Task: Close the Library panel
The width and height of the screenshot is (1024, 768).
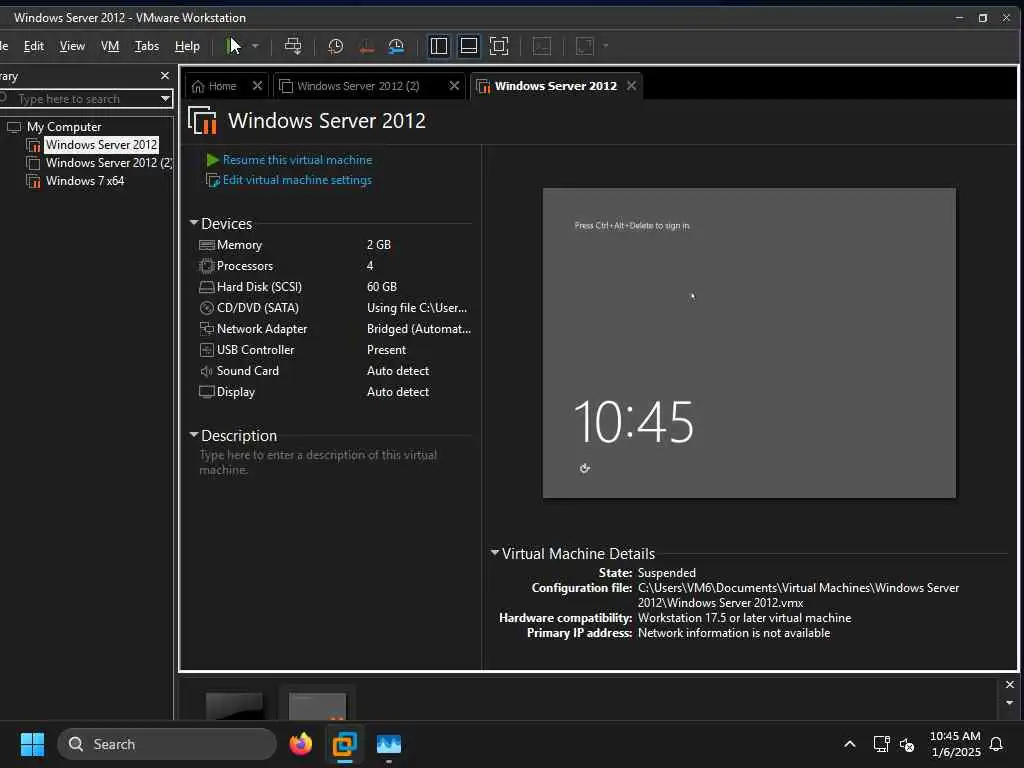Action: click(x=165, y=76)
